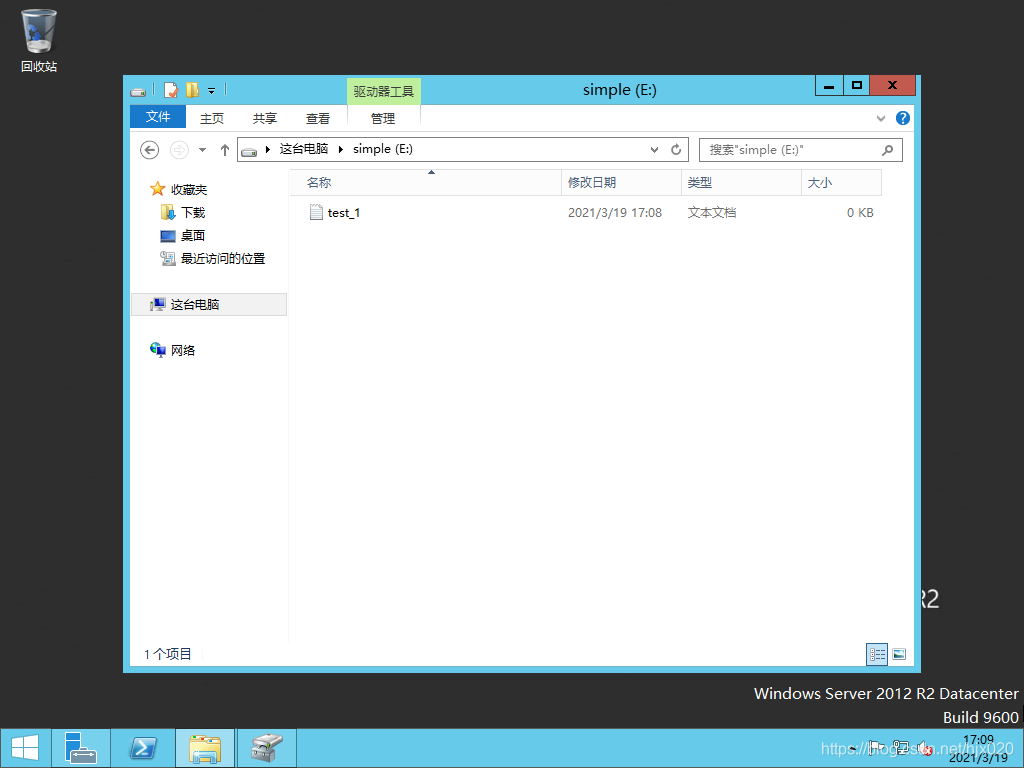The height and width of the screenshot is (768, 1024).
Task: Switch to the 共享 ribbon tab
Action: pos(264,118)
